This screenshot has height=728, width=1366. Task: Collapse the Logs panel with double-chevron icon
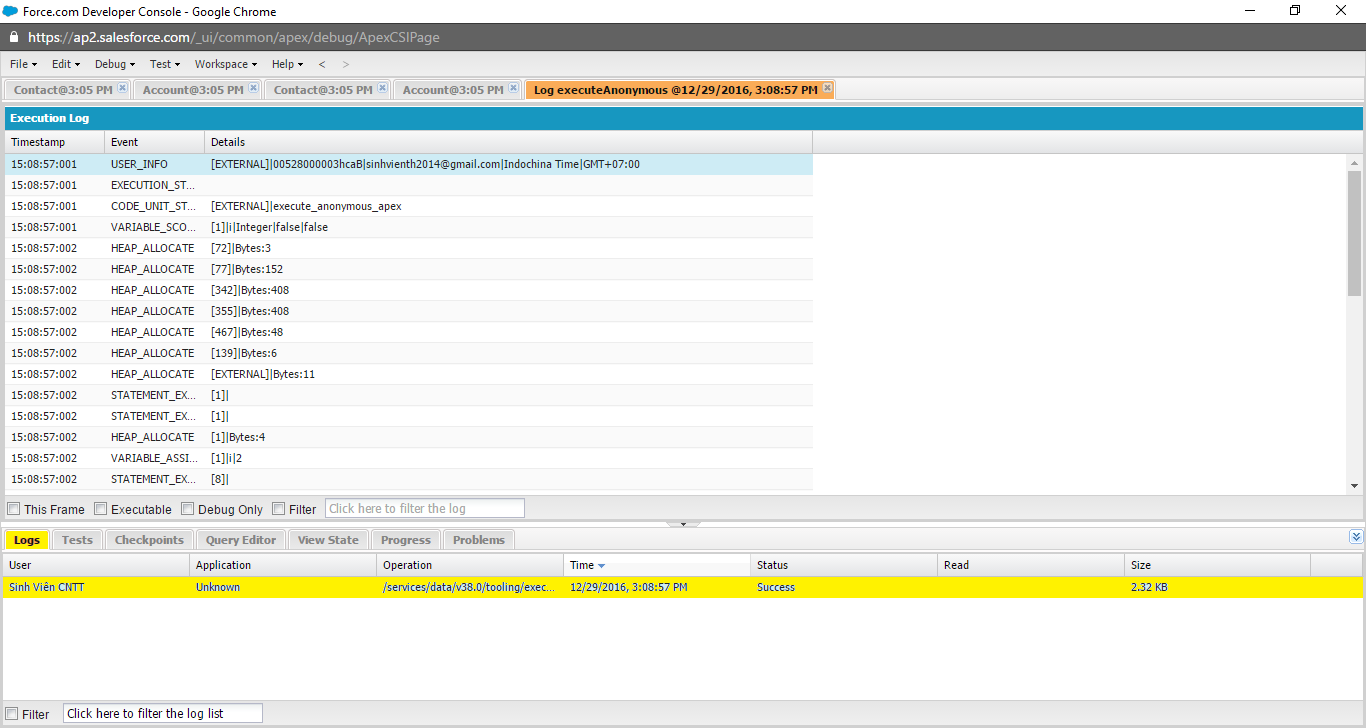1357,538
